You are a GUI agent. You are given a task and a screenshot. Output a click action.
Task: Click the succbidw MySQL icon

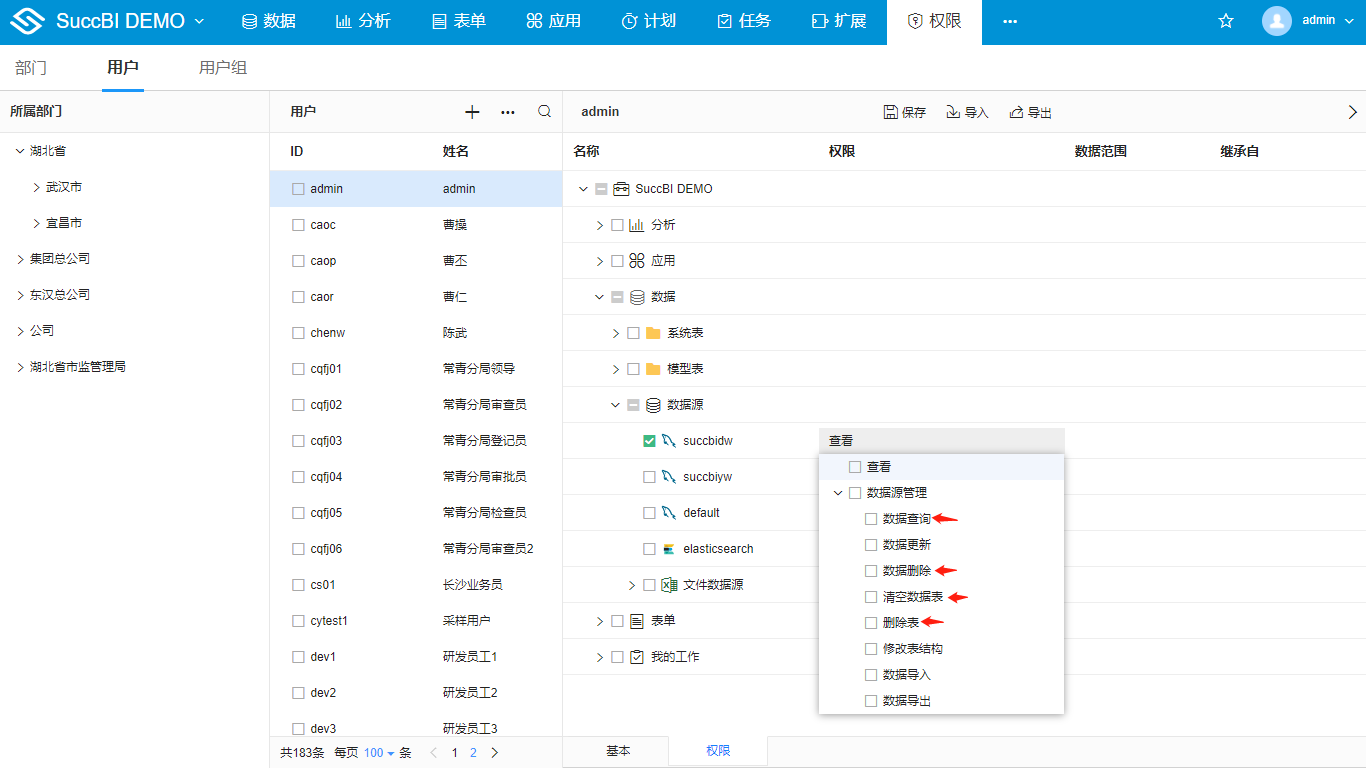(669, 441)
